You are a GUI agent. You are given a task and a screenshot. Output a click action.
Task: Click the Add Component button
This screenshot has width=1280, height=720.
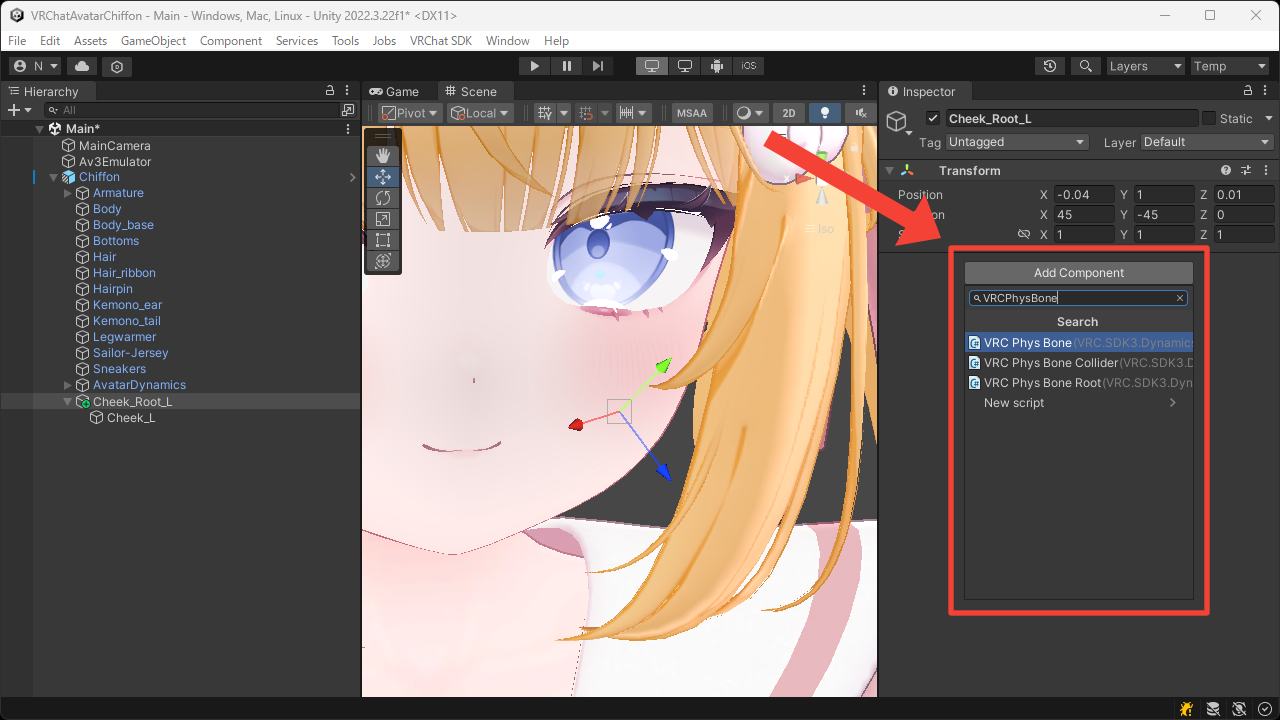1077,272
